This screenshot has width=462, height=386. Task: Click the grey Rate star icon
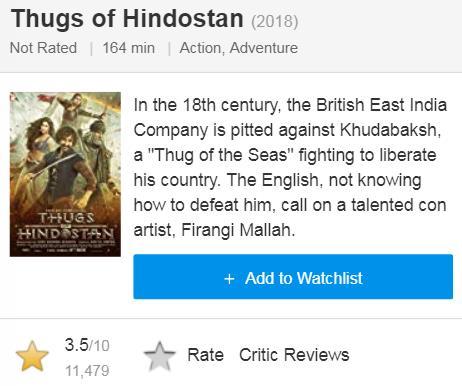click(x=160, y=356)
